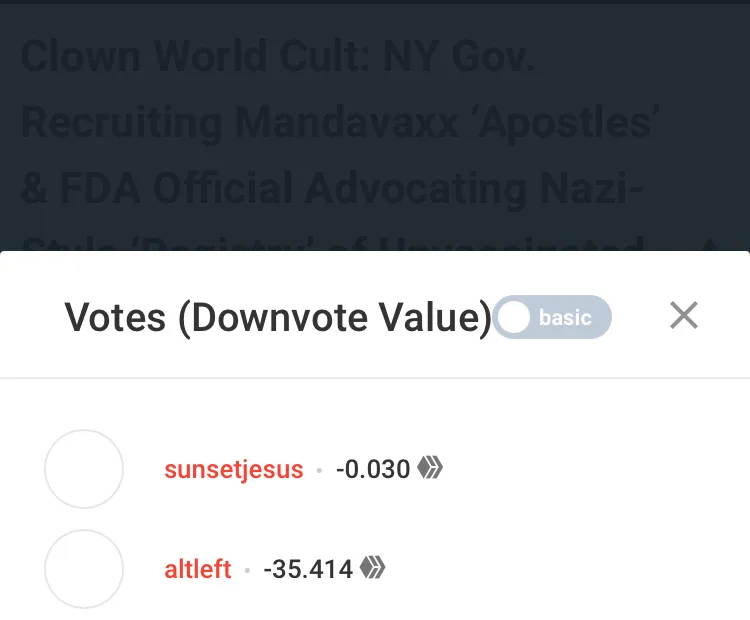Select the -35.414 downvote value
750x620 pixels.
308,569
